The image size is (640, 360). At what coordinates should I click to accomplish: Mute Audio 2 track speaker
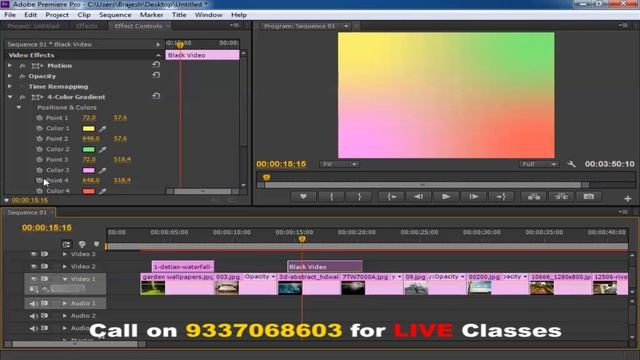pos(33,316)
